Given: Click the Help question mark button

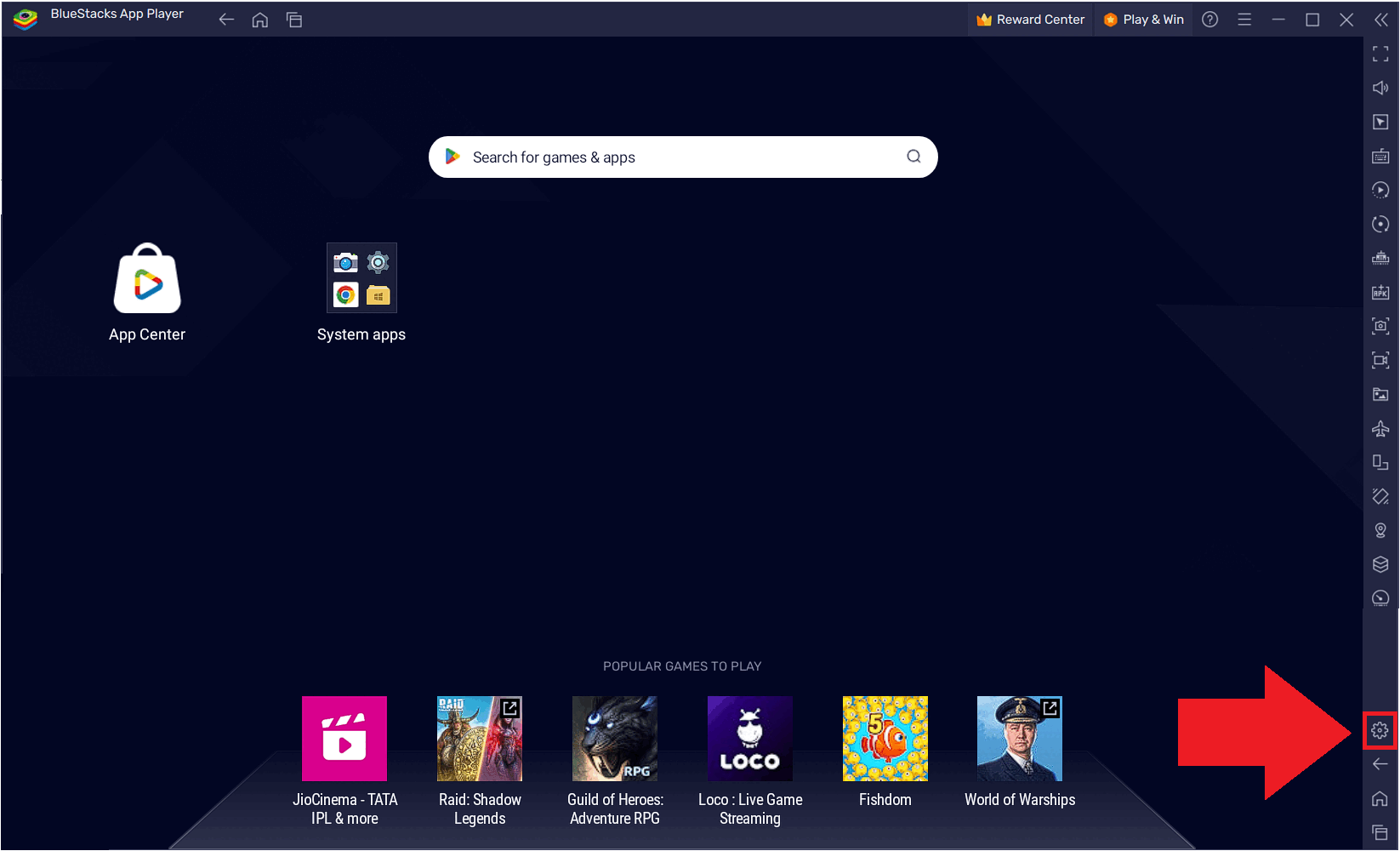Looking at the screenshot, I should point(1209,19).
